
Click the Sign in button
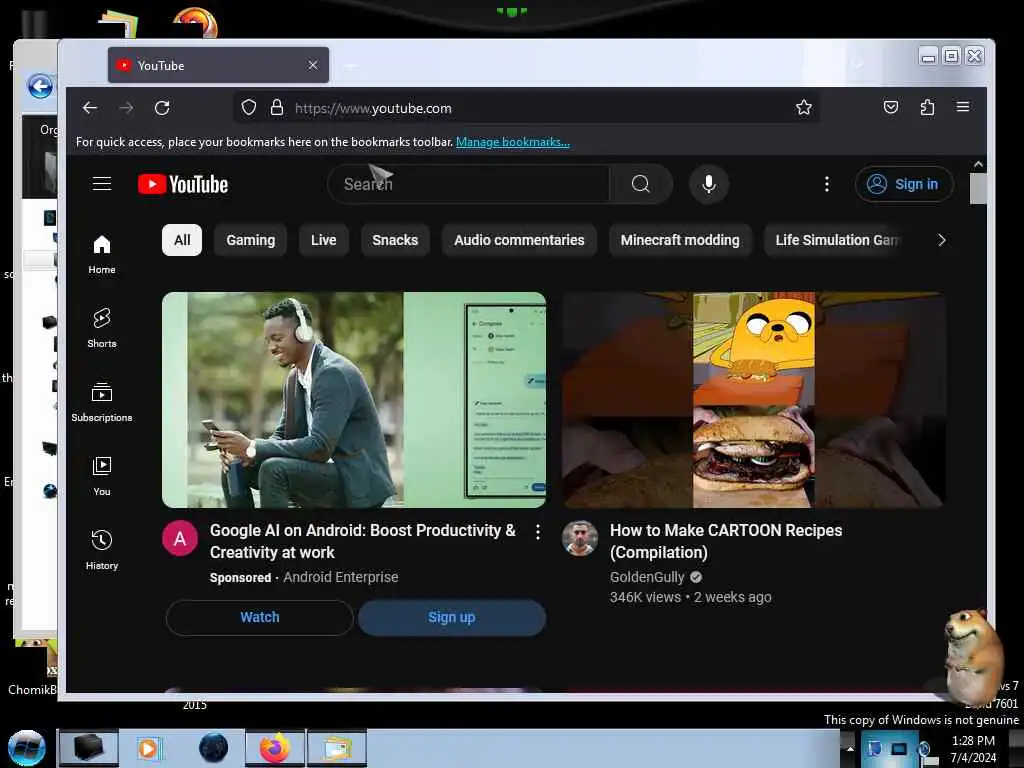pos(904,184)
